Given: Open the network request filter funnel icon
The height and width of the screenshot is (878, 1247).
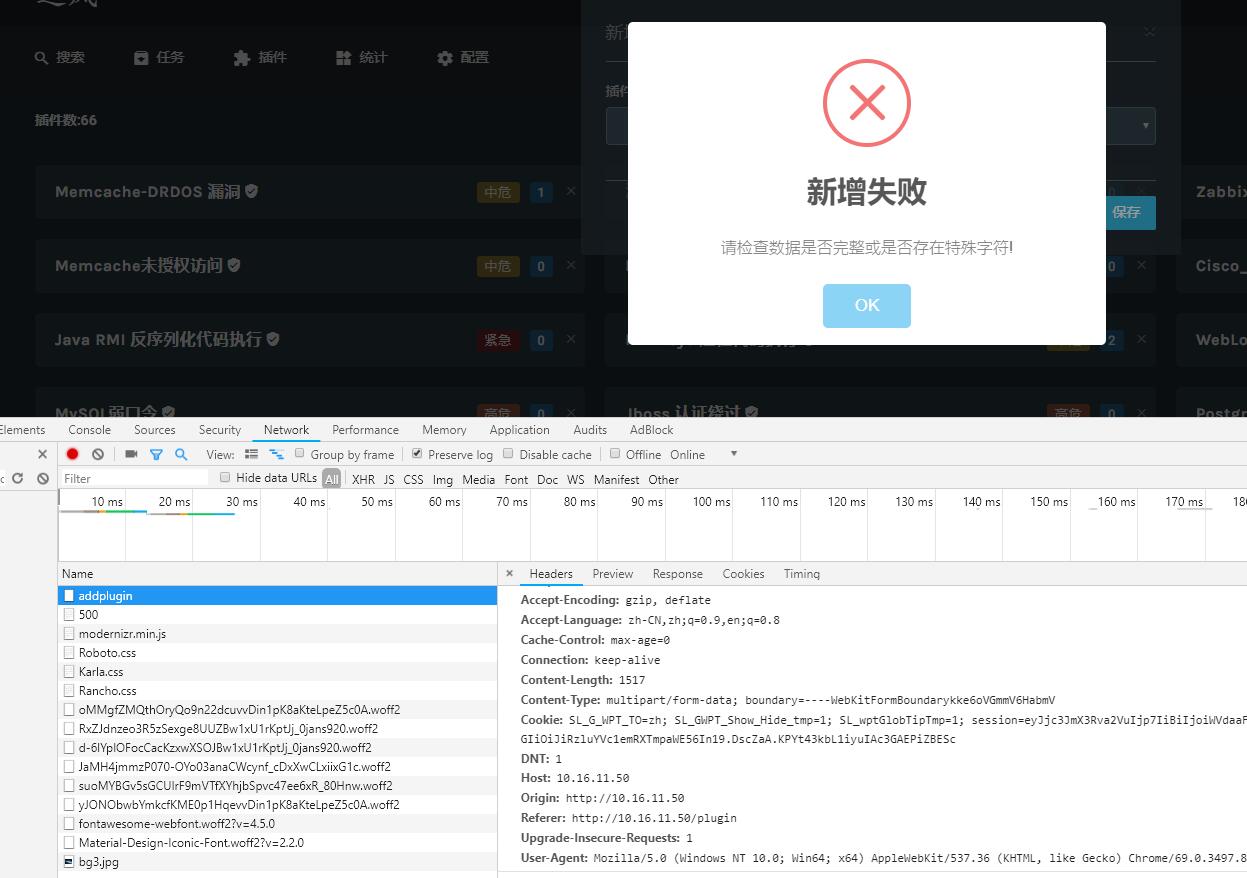Looking at the screenshot, I should (156, 454).
